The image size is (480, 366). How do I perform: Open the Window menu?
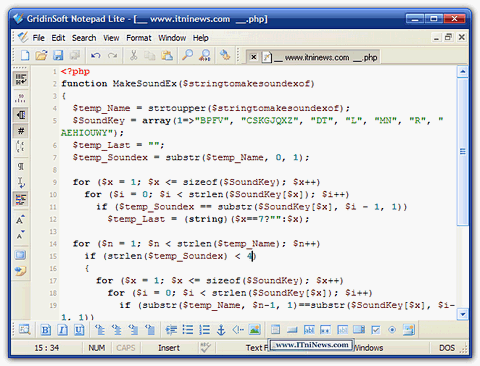[x=172, y=38]
